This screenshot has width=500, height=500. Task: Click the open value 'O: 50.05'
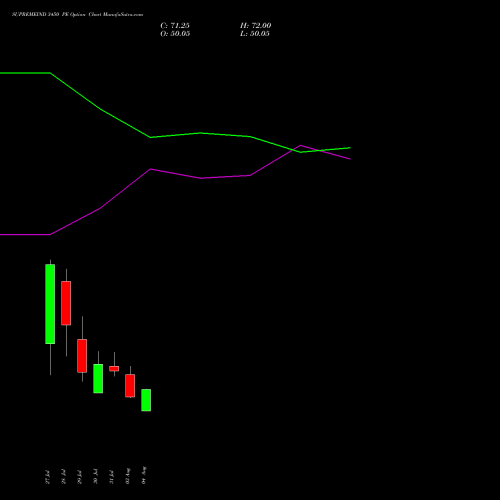coord(175,34)
